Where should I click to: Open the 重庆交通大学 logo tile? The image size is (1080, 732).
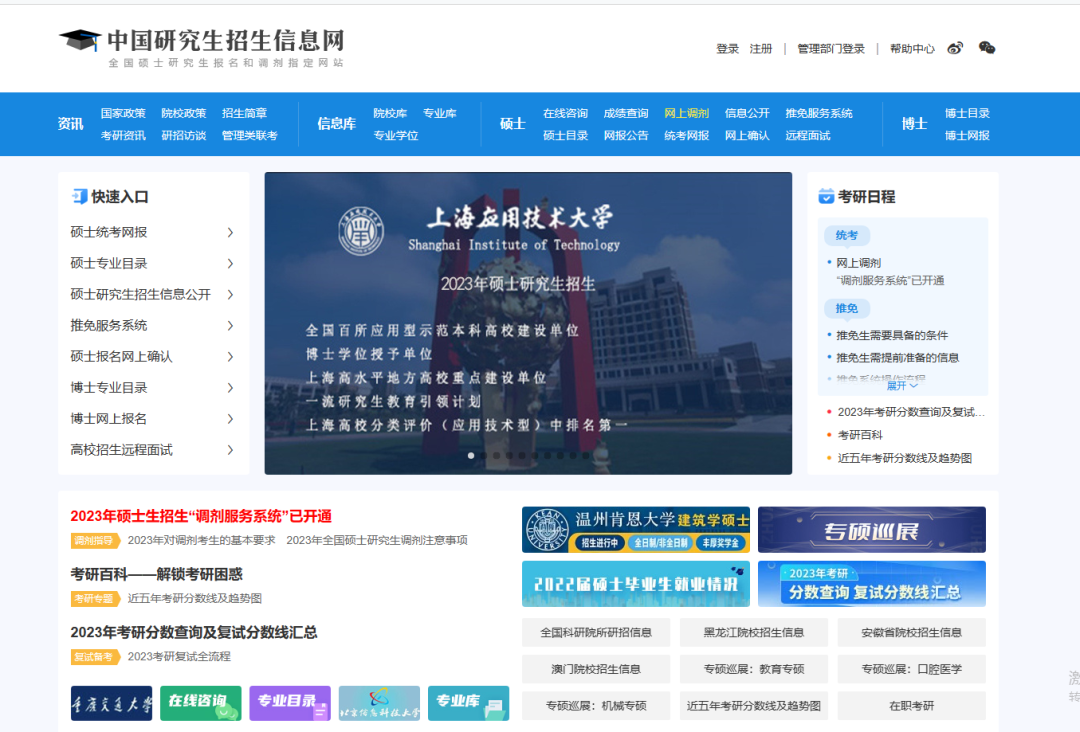pos(111,703)
